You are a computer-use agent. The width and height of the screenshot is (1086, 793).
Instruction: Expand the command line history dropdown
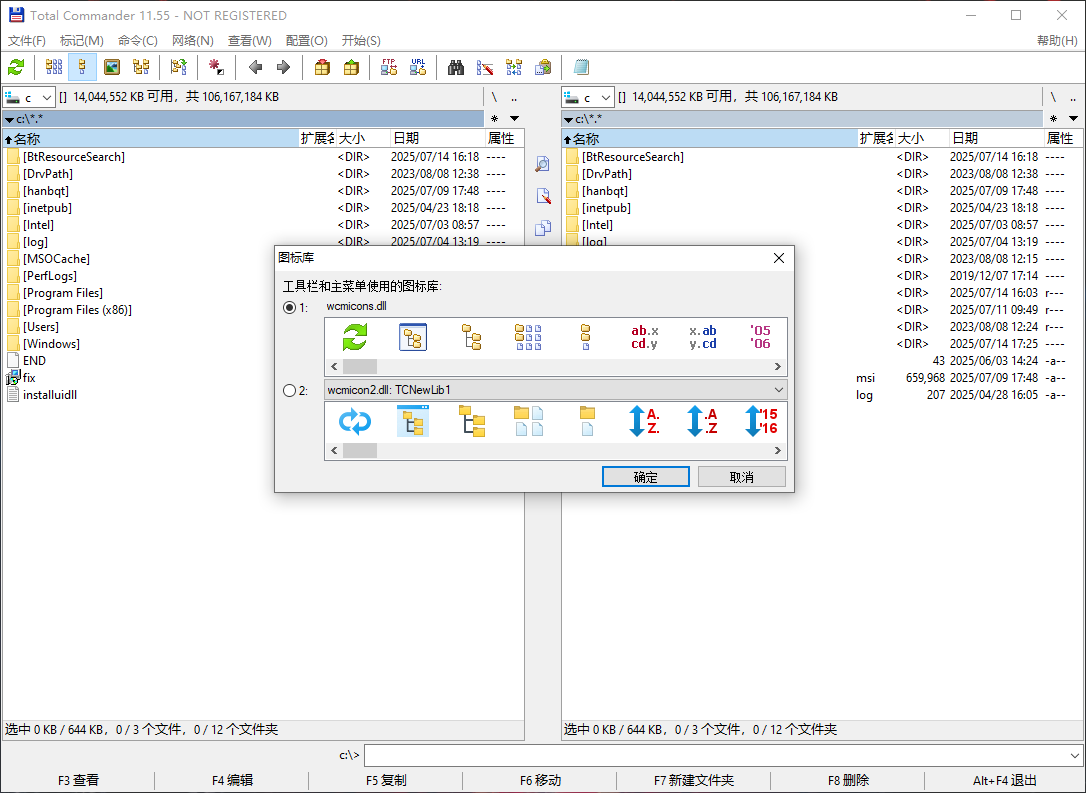(x=1074, y=756)
